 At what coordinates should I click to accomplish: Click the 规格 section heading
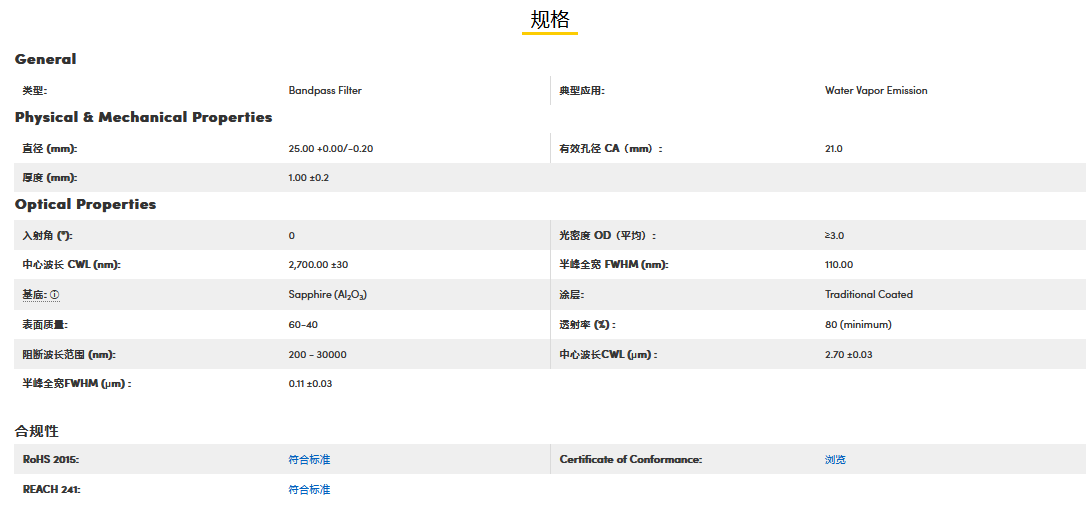click(550, 19)
